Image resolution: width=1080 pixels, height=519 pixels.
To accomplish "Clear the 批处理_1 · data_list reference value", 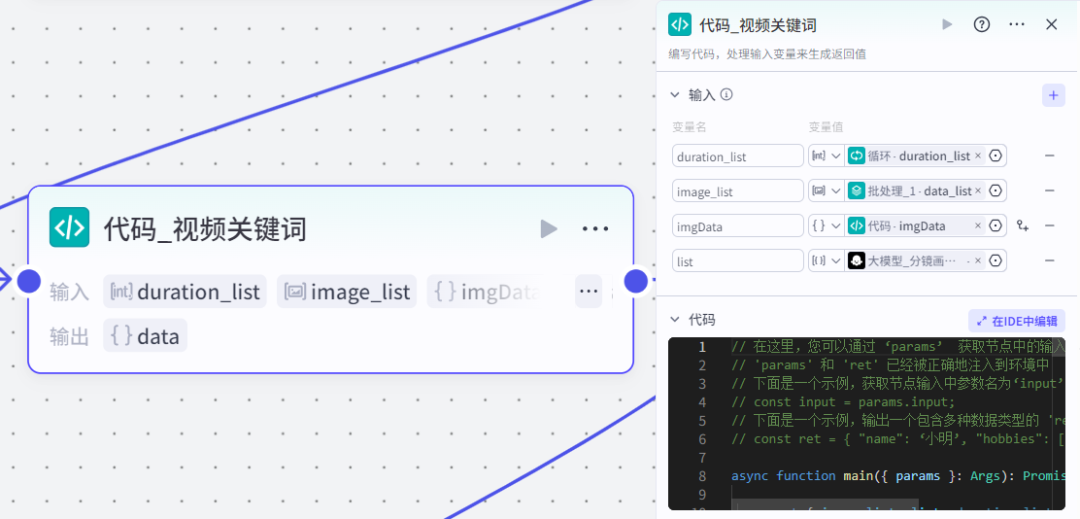I will (x=978, y=191).
